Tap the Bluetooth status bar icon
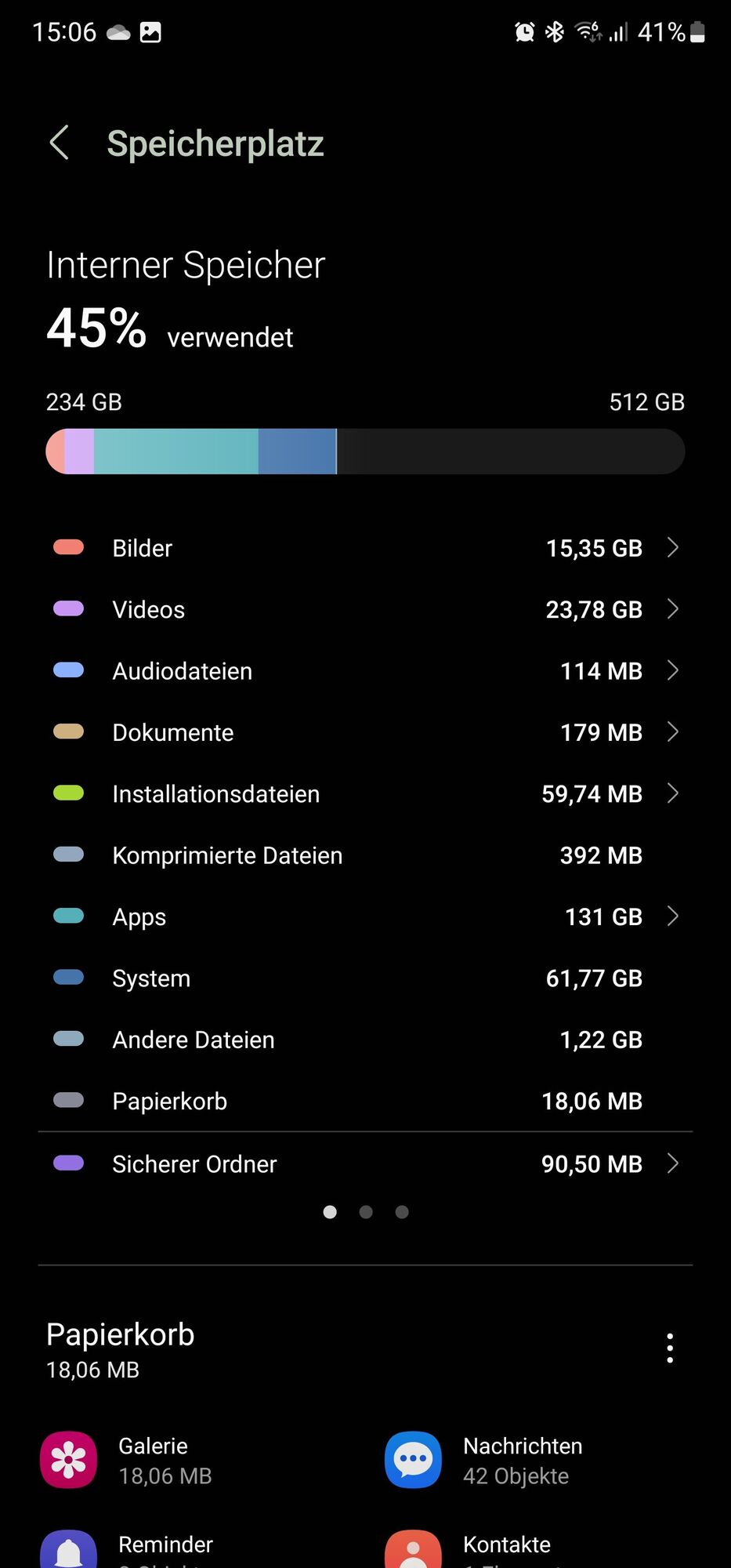 555,32
